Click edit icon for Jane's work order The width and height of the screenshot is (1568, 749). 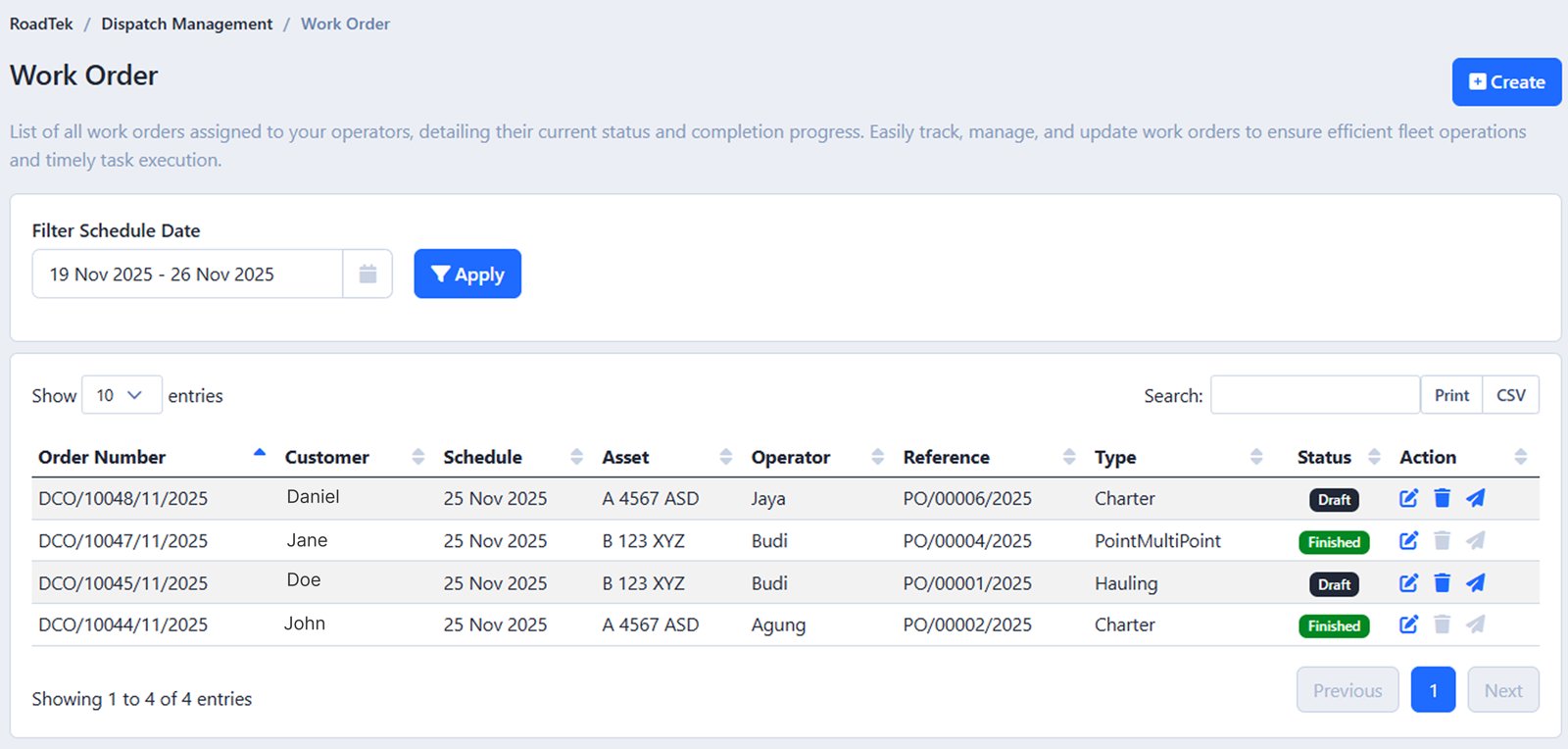coord(1408,540)
